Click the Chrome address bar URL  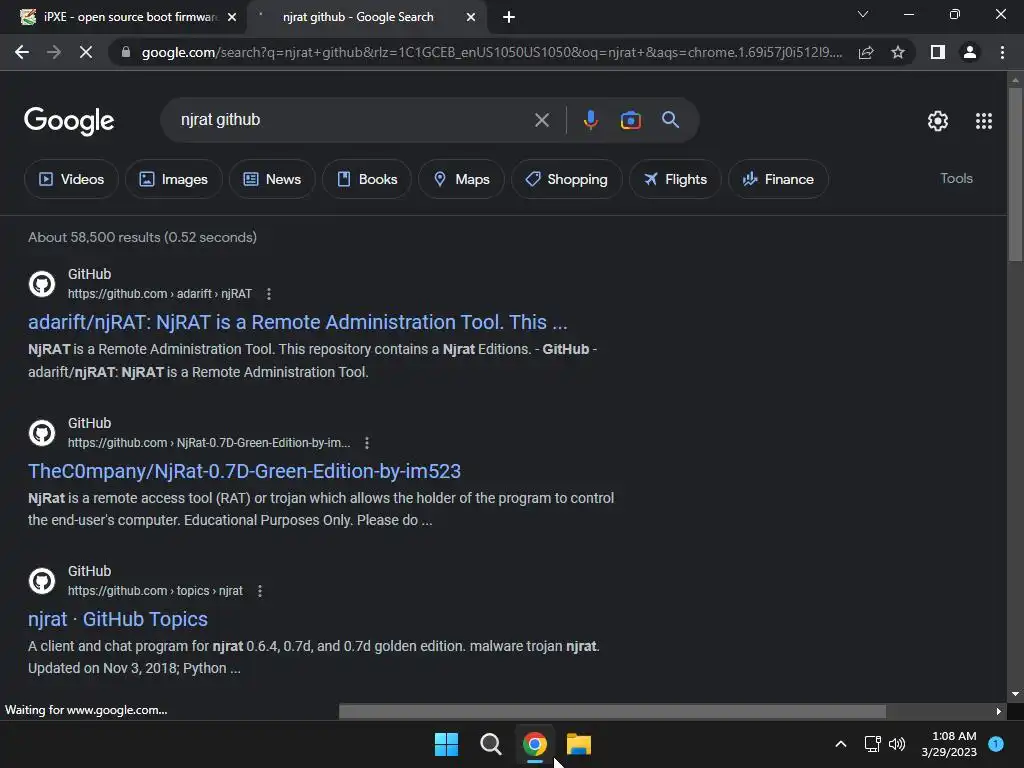point(491,52)
